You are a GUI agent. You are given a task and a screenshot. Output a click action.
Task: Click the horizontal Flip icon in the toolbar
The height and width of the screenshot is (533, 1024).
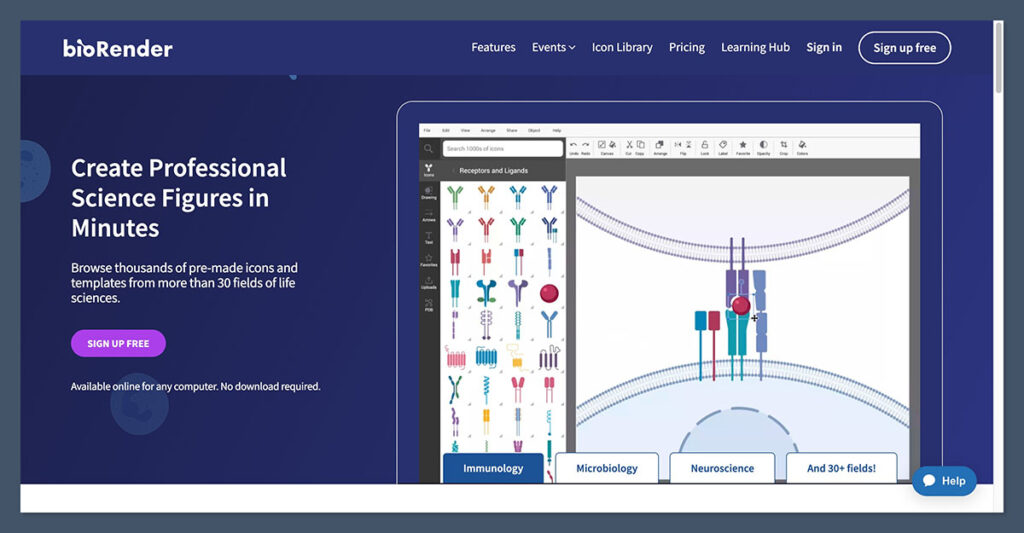tap(678, 144)
